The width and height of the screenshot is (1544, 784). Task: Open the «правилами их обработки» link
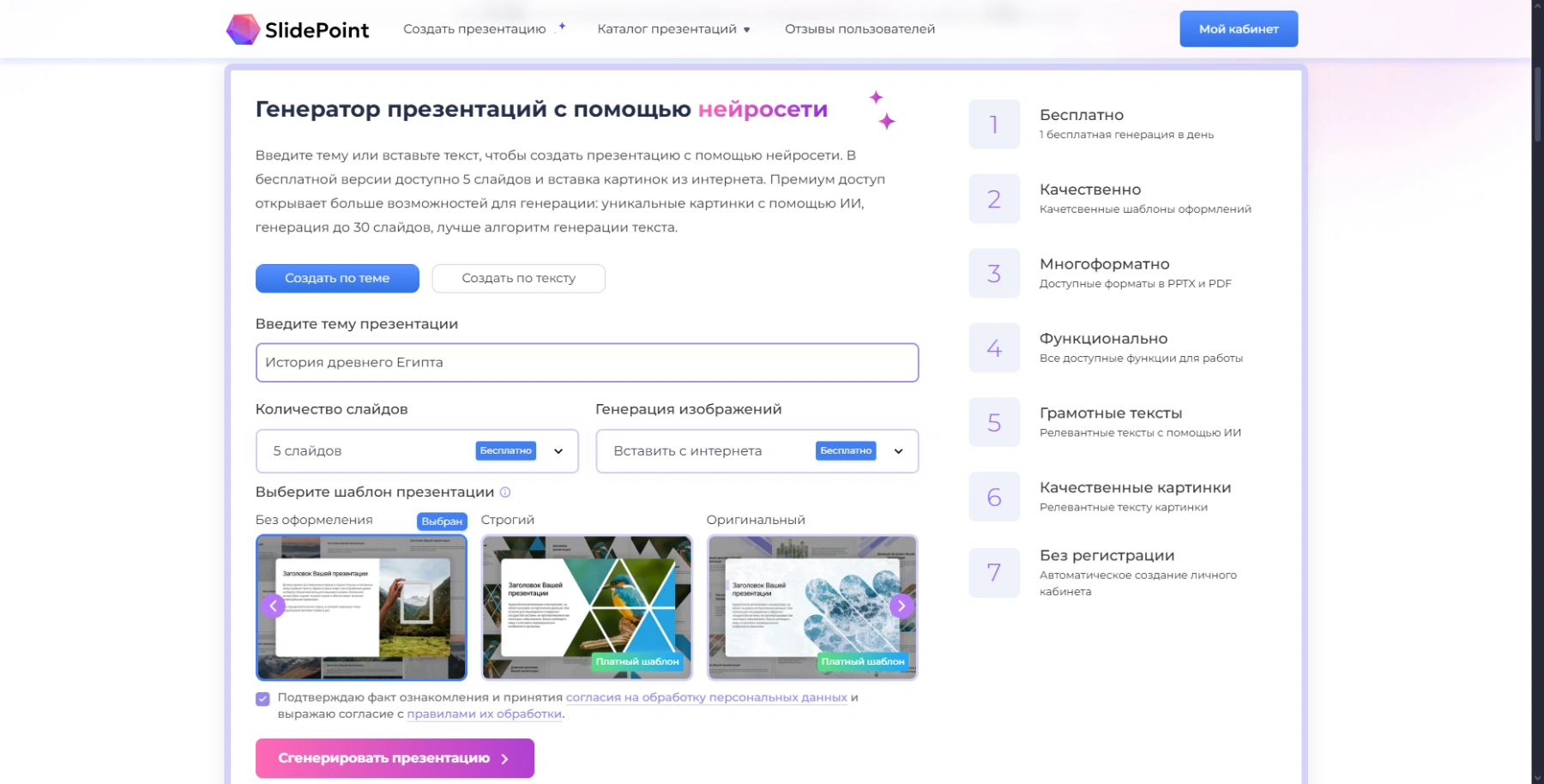click(x=485, y=714)
